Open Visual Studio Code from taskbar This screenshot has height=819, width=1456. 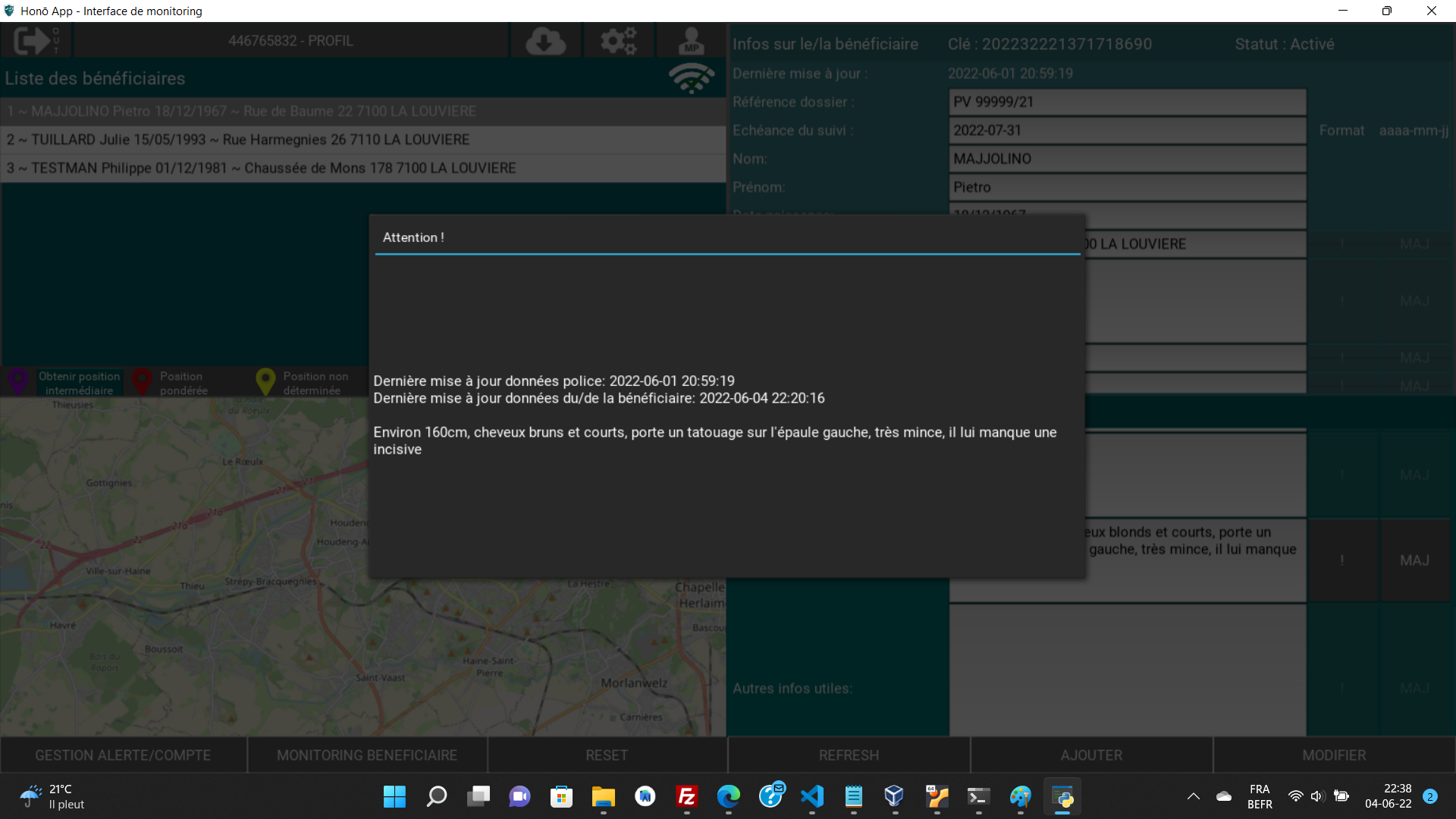point(812,796)
